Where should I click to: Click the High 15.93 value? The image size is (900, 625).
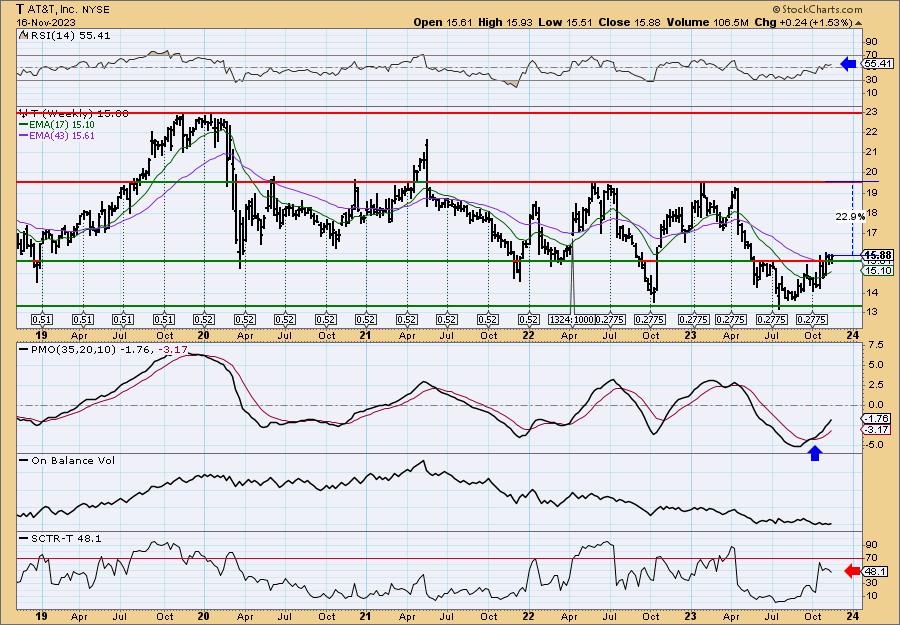point(505,22)
